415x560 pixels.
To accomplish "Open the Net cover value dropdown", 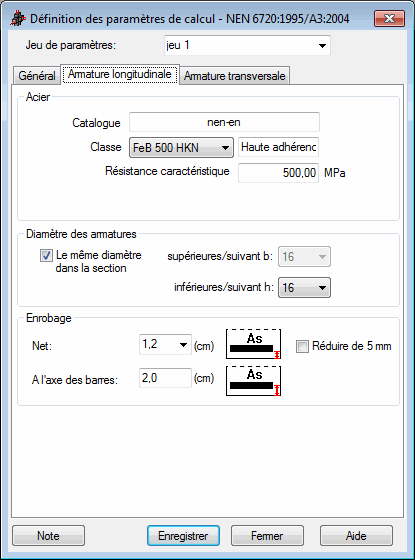I will pyautogui.click(x=165, y=345).
